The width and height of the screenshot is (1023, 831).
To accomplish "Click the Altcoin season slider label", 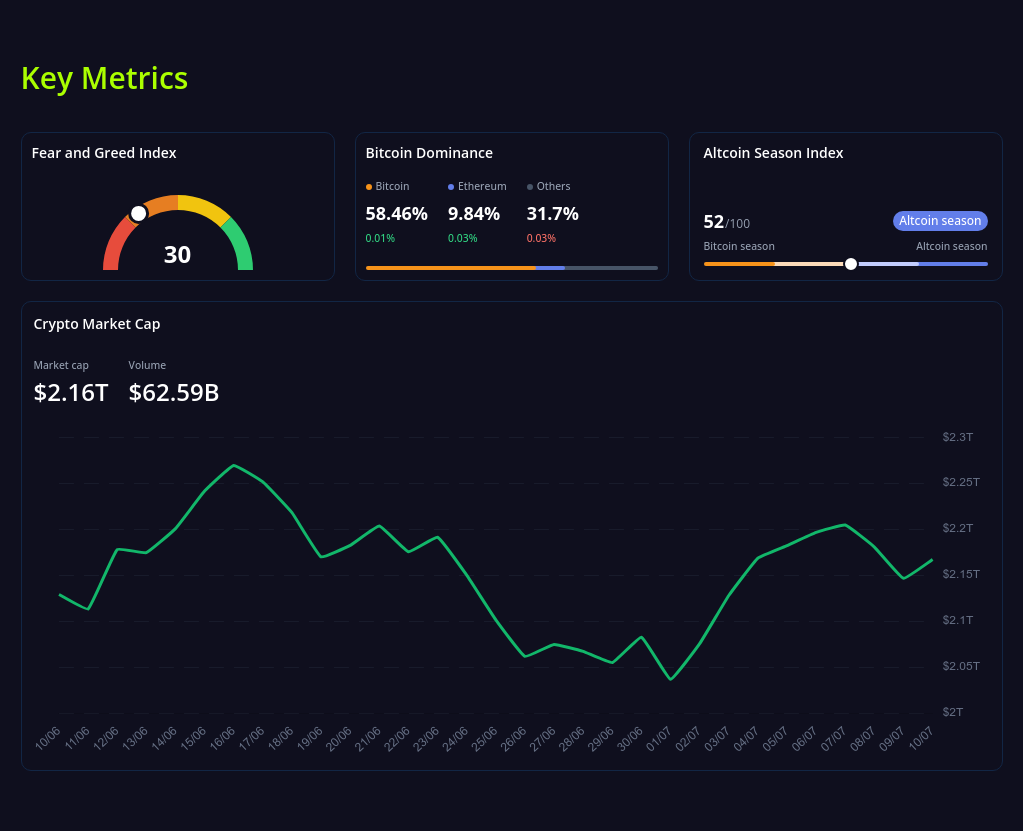I will coord(951,246).
